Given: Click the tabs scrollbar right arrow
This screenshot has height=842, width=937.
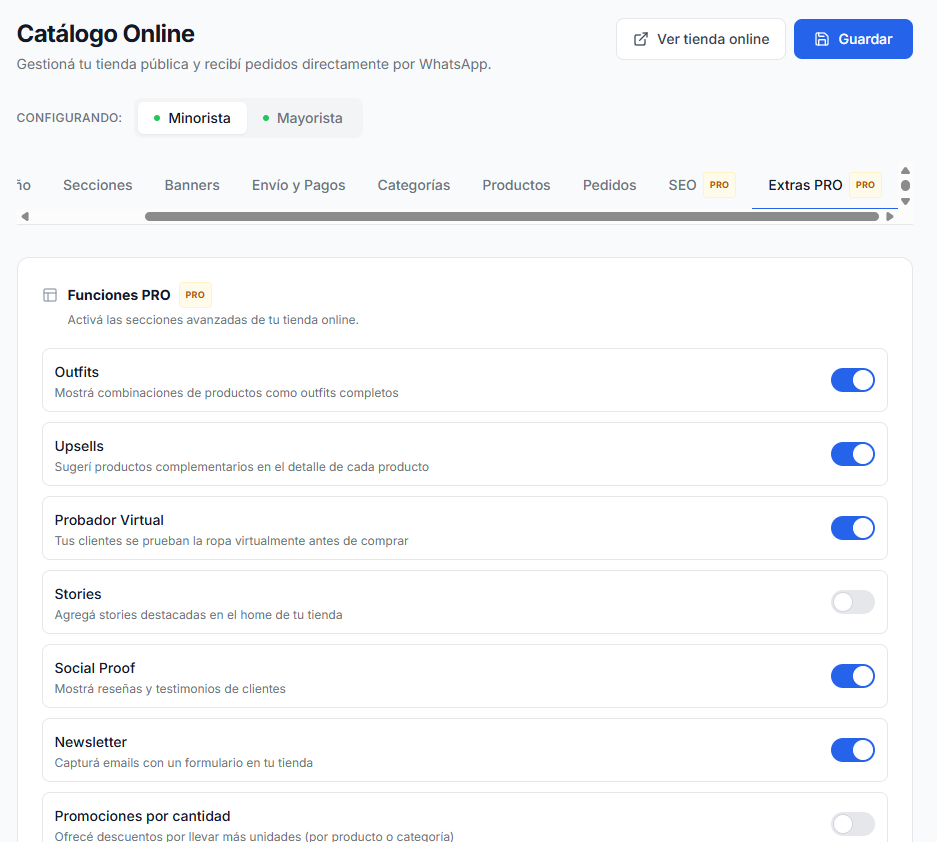Looking at the screenshot, I should point(890,216).
